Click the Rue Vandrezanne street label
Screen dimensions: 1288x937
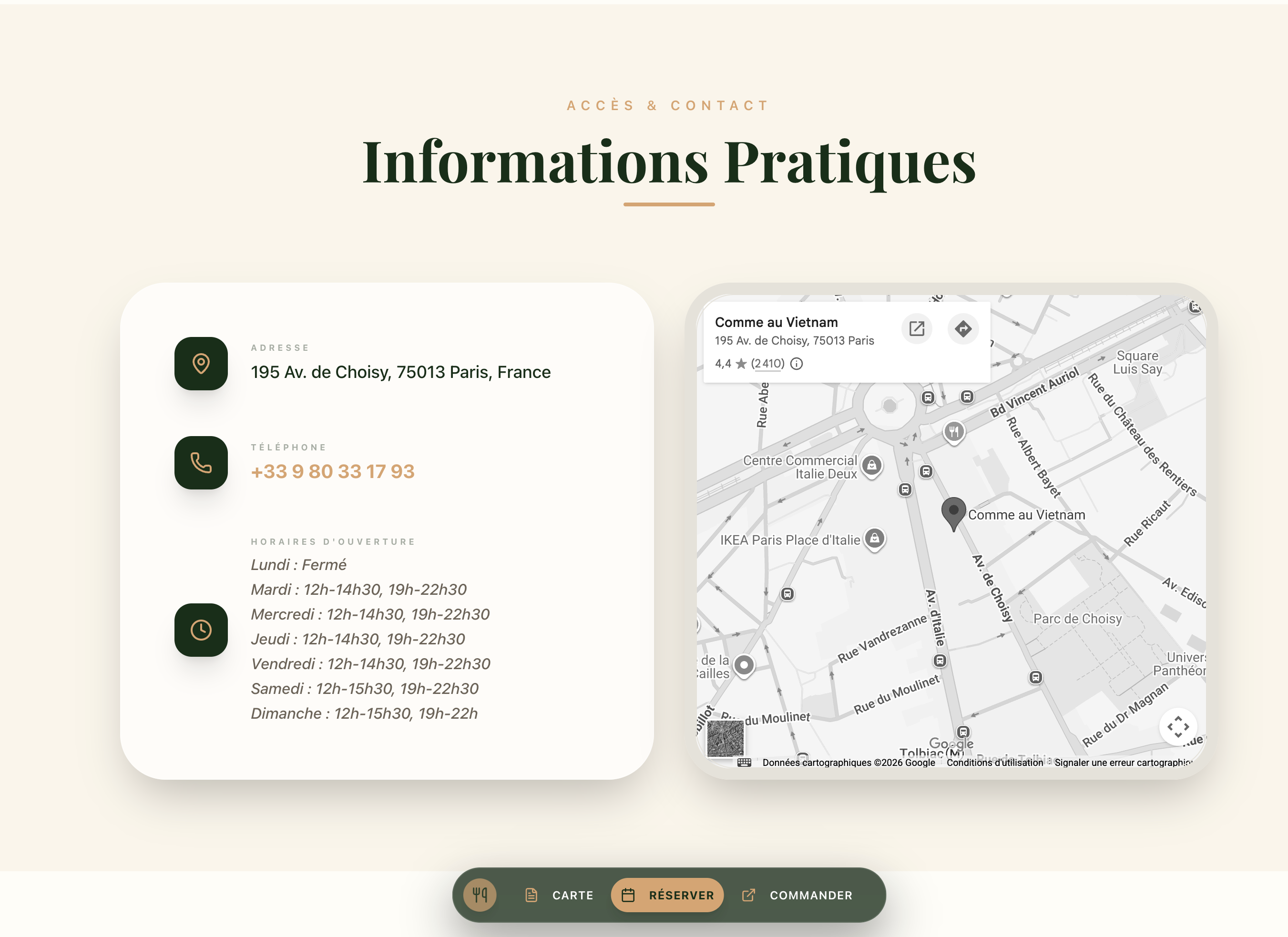882,639
